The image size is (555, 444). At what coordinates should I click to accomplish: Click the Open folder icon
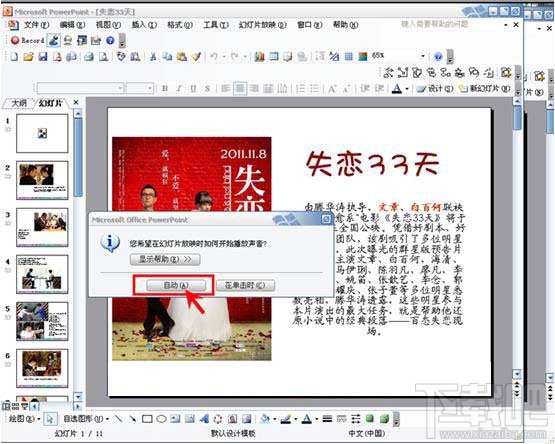(28, 56)
